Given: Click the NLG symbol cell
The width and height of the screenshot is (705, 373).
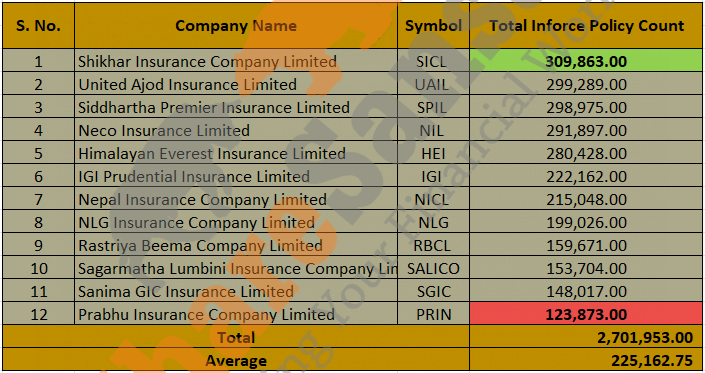Looking at the screenshot, I should (x=433, y=222).
